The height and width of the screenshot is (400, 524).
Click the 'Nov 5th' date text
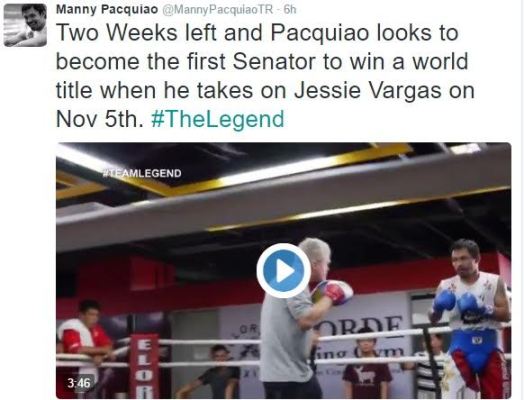tap(100, 119)
